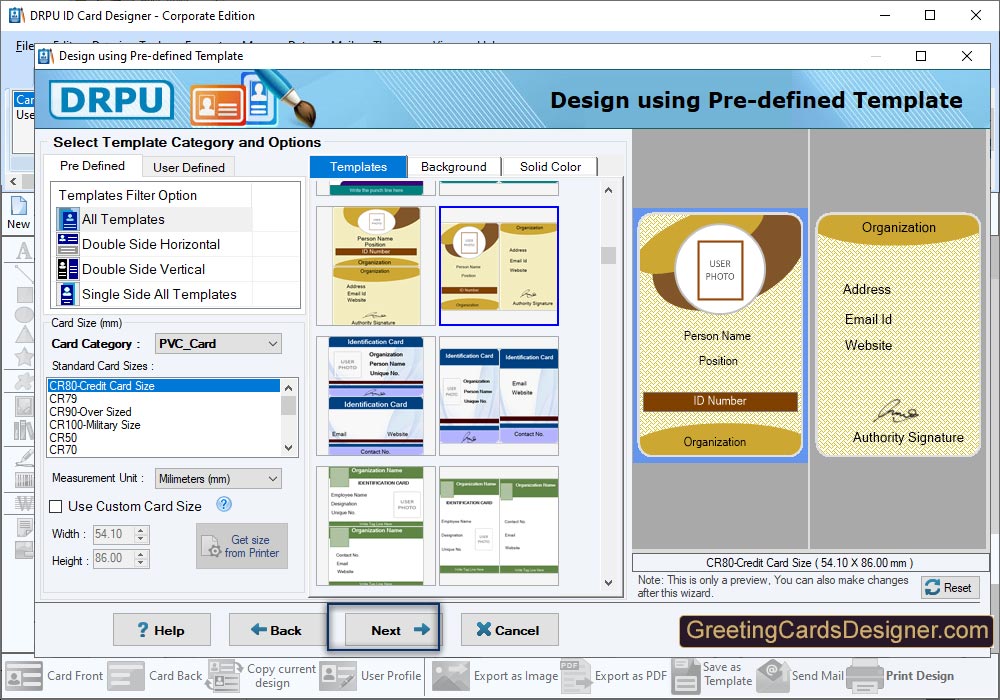The width and height of the screenshot is (1000, 700).
Task: Select CR80-Credit Card Size in list
Action: pos(163,386)
